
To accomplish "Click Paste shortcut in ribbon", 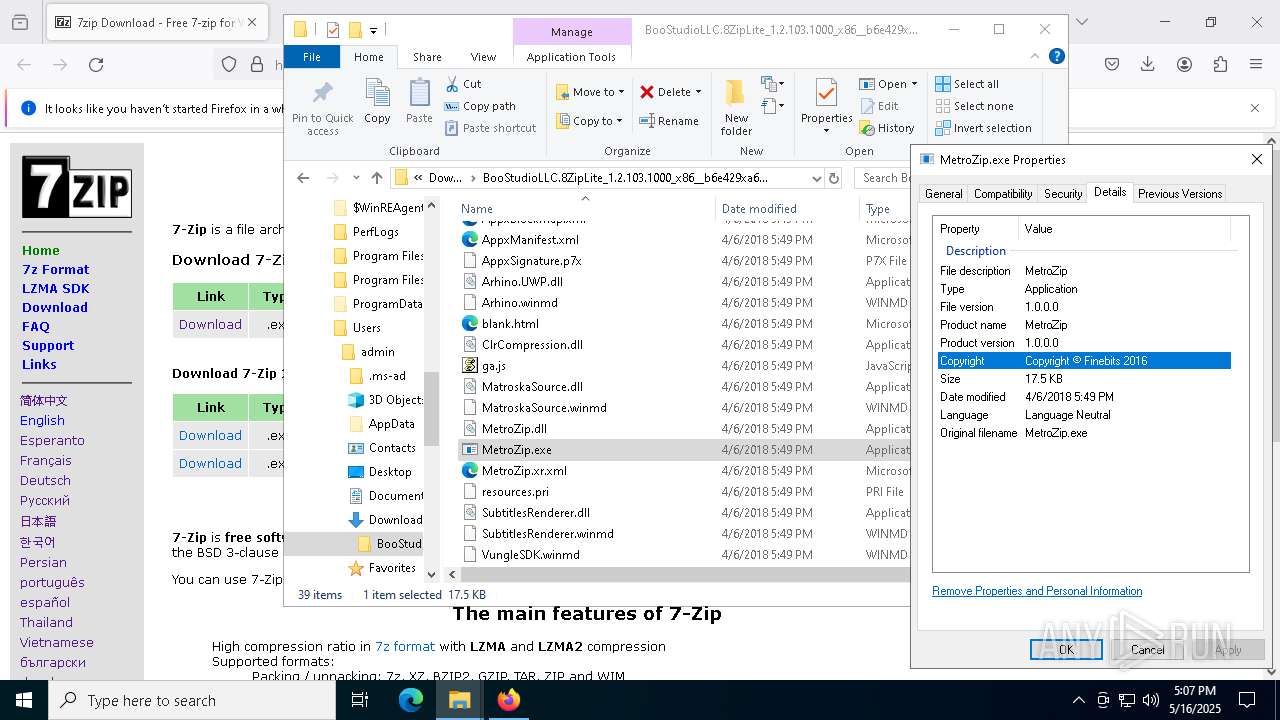I will (491, 128).
